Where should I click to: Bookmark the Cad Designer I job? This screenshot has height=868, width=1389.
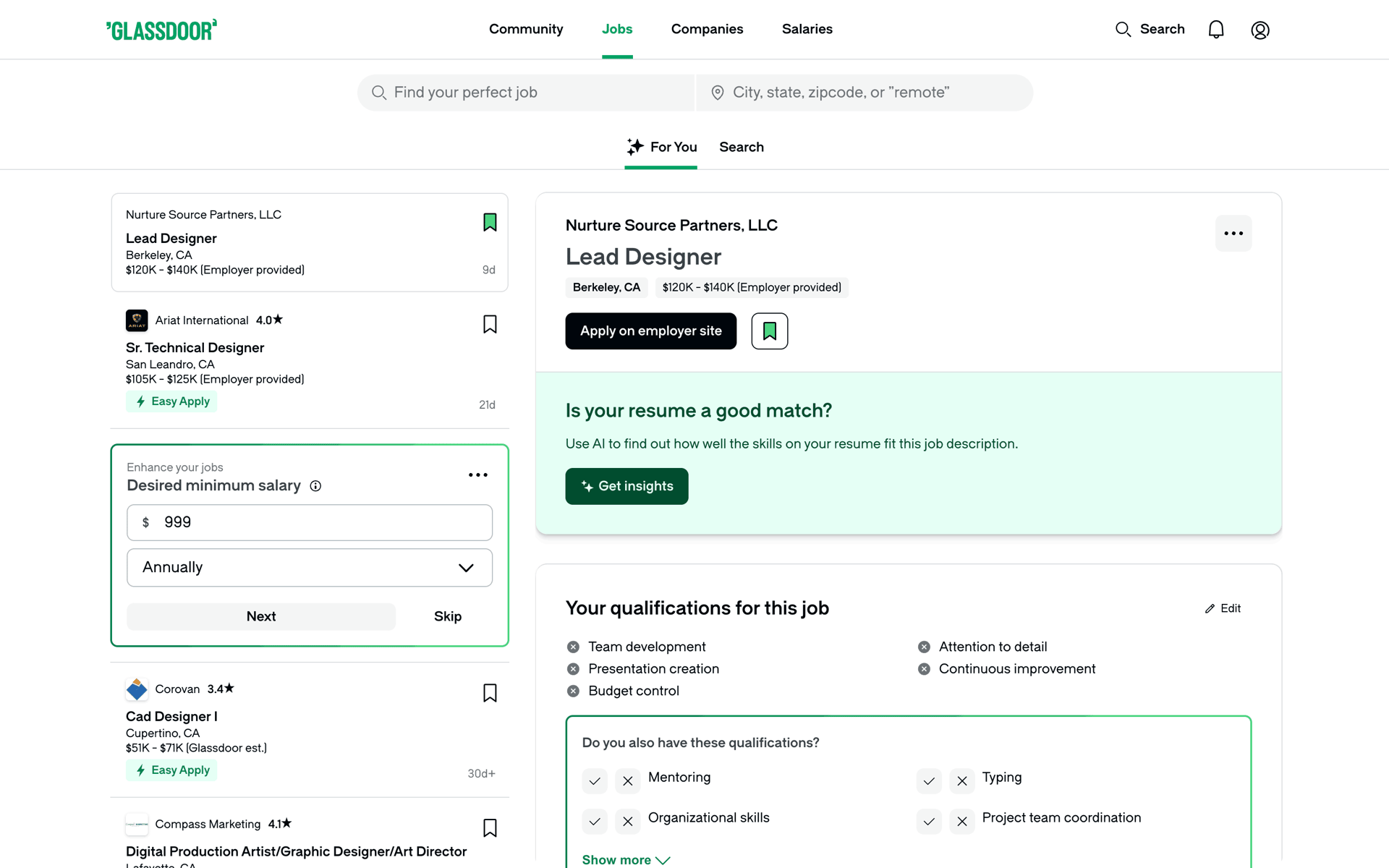(x=490, y=693)
